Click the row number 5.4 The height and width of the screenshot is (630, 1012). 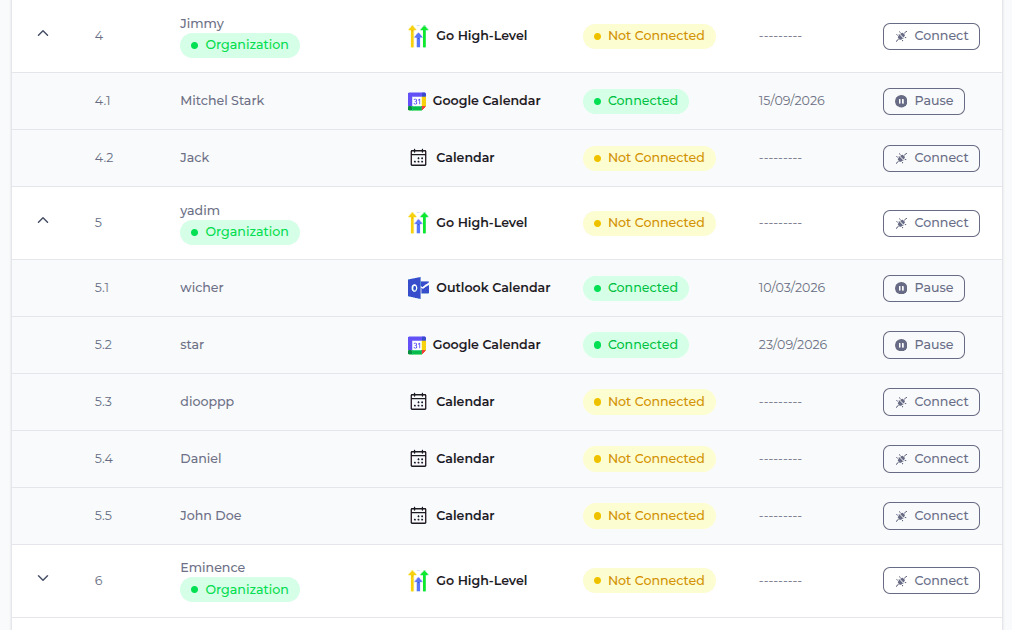(x=104, y=459)
